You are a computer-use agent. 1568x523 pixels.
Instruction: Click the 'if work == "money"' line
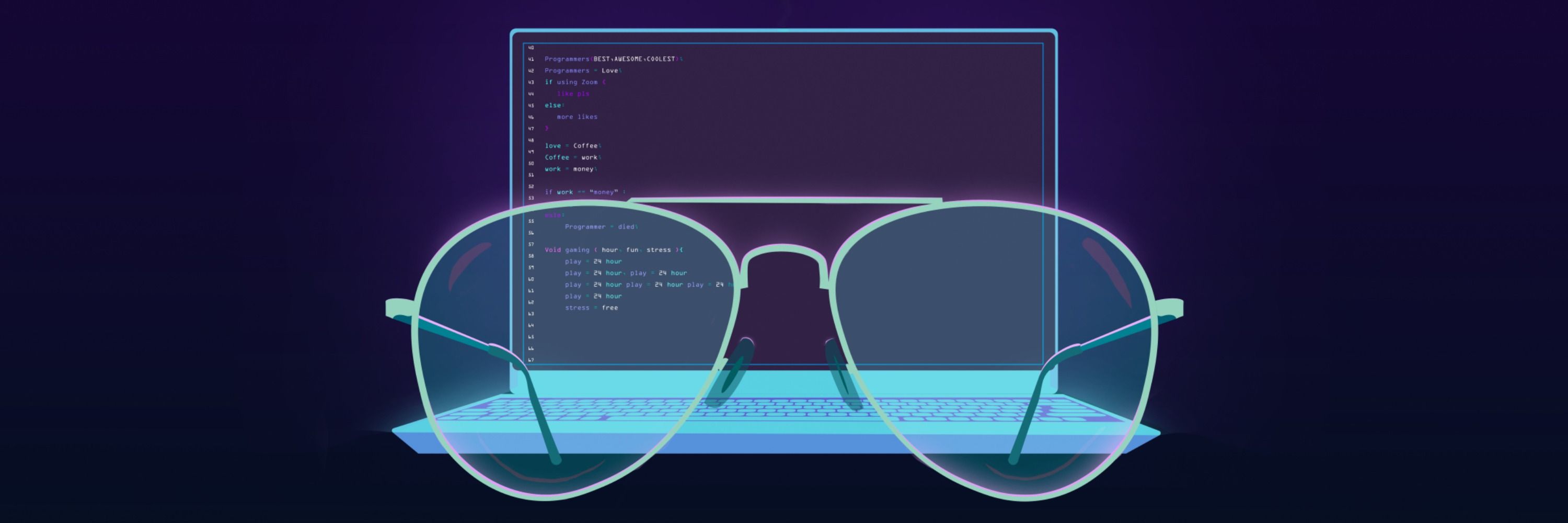pyautogui.click(x=585, y=192)
